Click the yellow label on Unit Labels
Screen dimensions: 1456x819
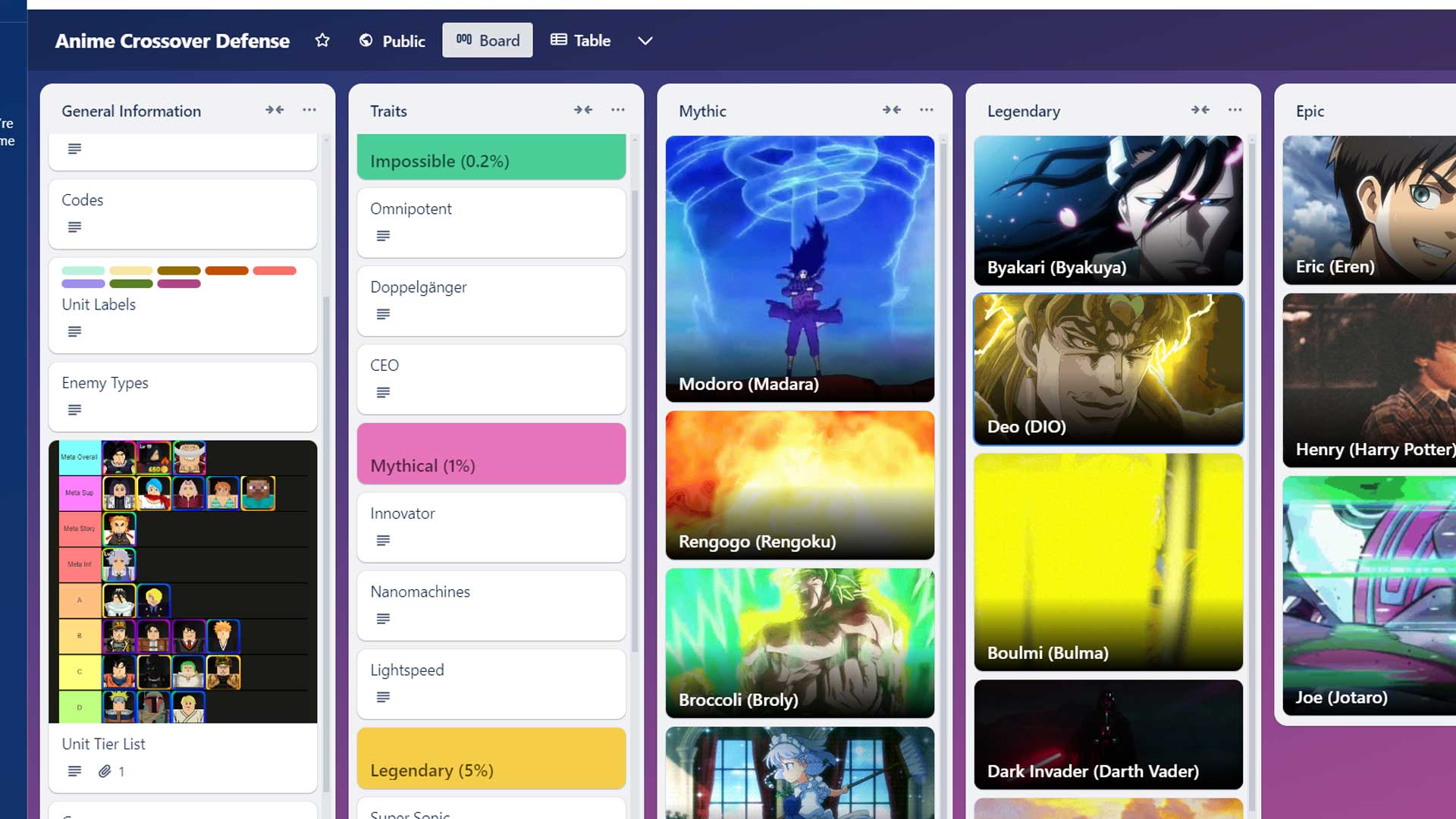pyautogui.click(x=131, y=271)
